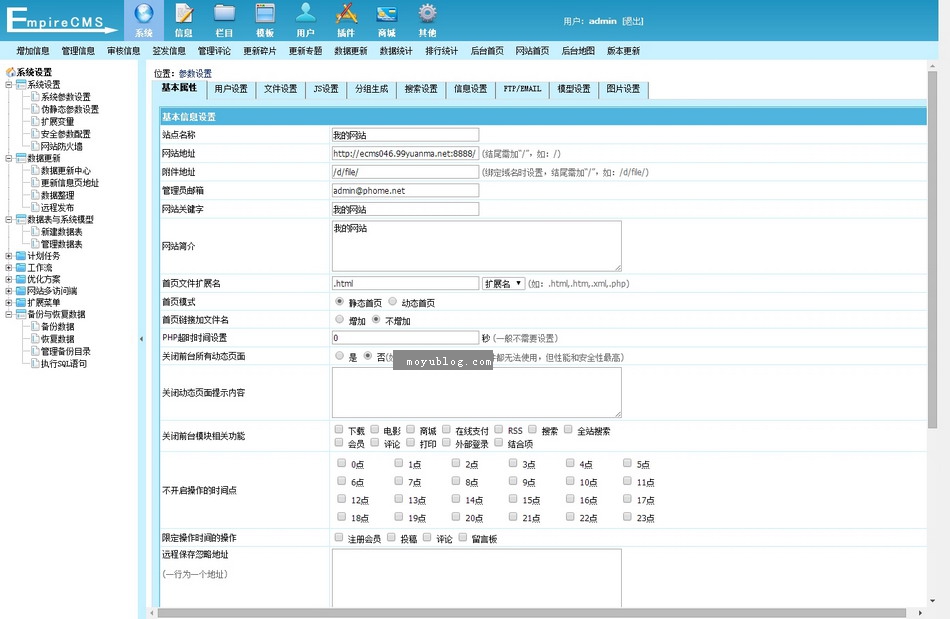Click the page icon next to 远程发布
The image size is (950, 619).
(35, 207)
